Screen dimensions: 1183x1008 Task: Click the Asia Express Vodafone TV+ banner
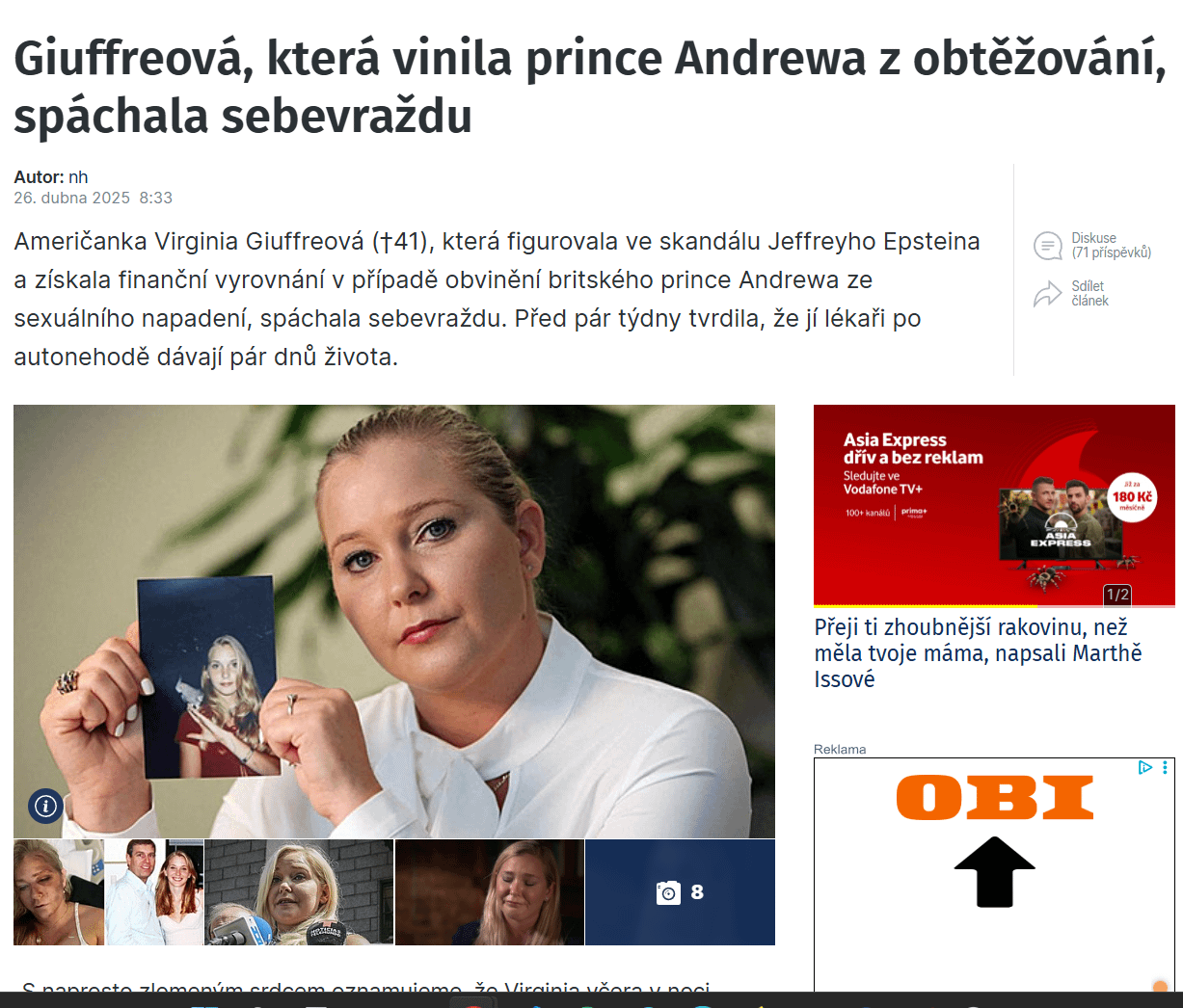click(x=994, y=505)
